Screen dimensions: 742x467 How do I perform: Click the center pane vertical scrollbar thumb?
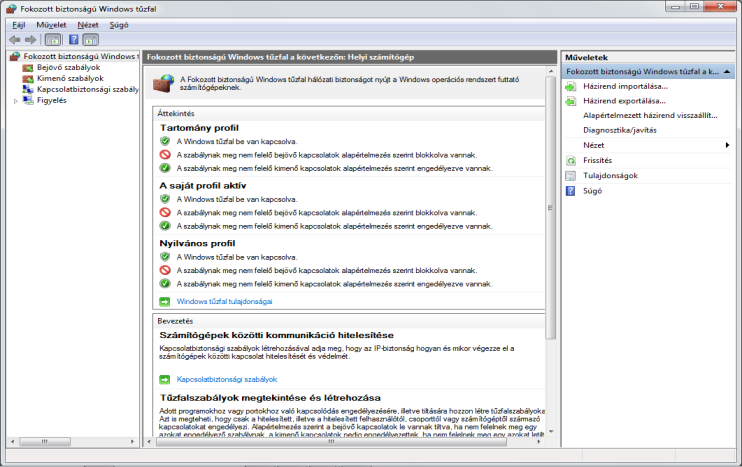point(550,207)
